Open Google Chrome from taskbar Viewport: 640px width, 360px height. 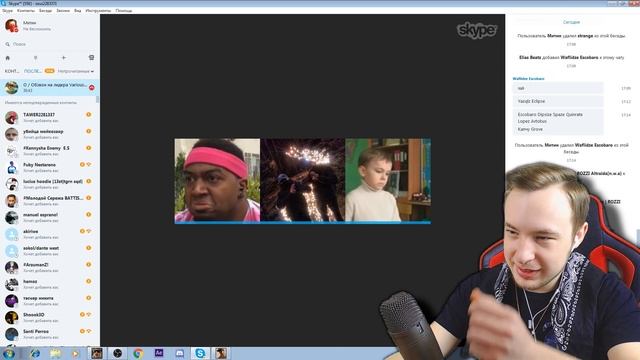(138, 353)
